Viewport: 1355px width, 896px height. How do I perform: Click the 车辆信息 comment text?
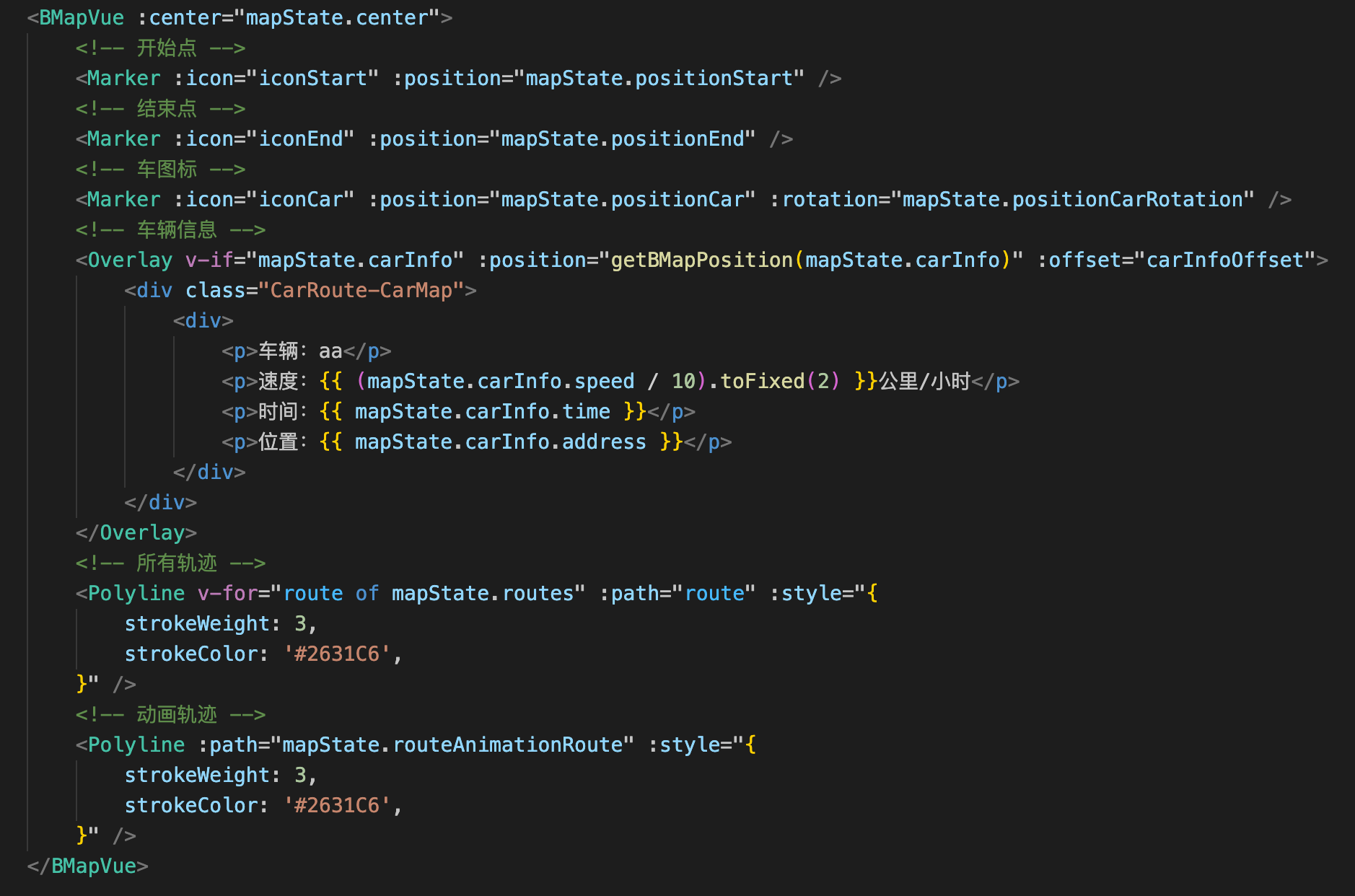[177, 229]
